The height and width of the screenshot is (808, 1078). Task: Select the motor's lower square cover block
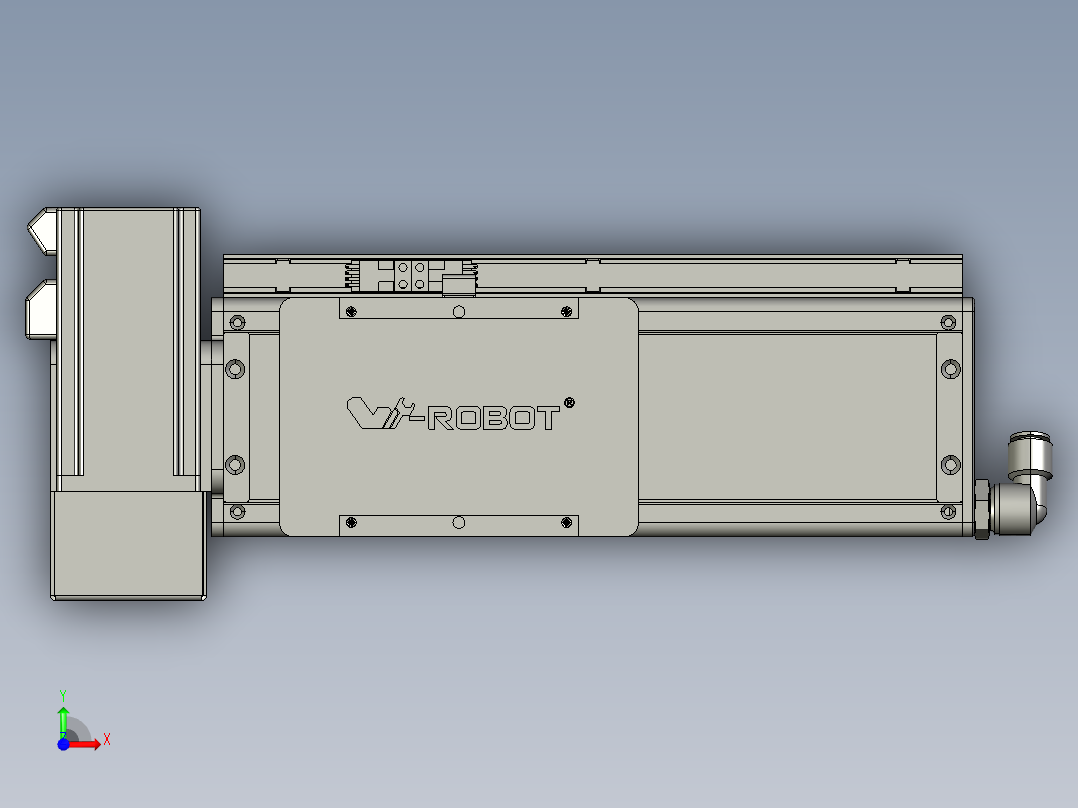coord(129,545)
